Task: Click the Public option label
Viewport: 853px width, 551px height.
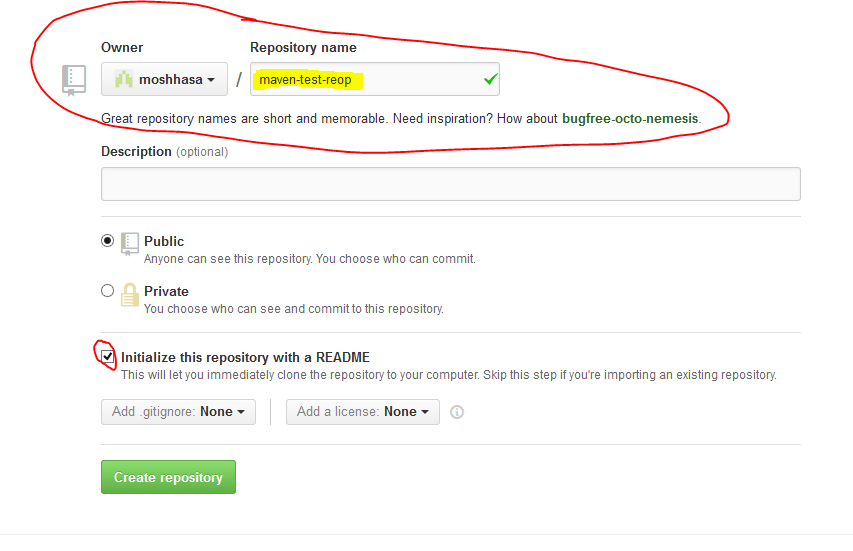Action: coord(164,241)
